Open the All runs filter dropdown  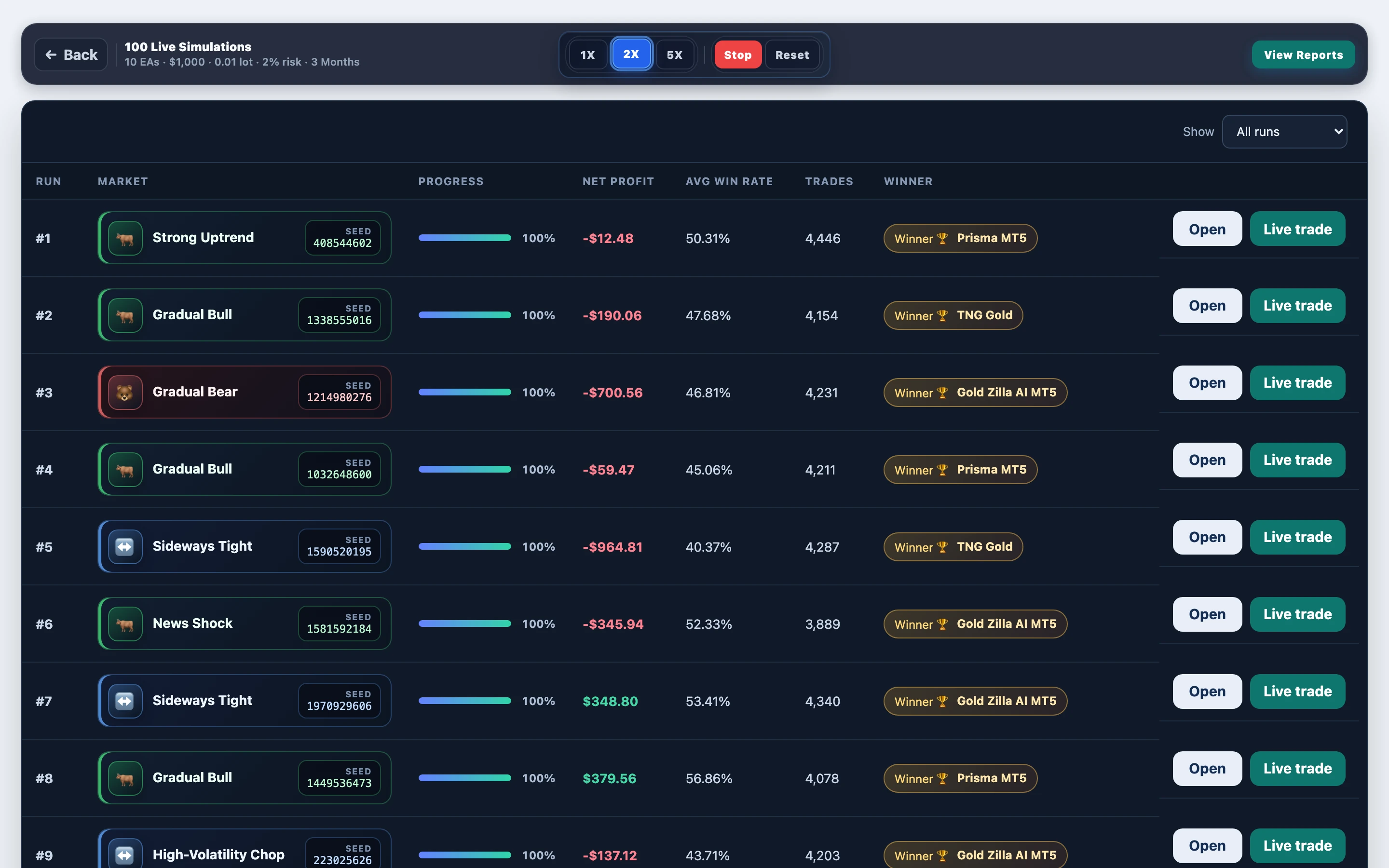pyautogui.click(x=1284, y=132)
